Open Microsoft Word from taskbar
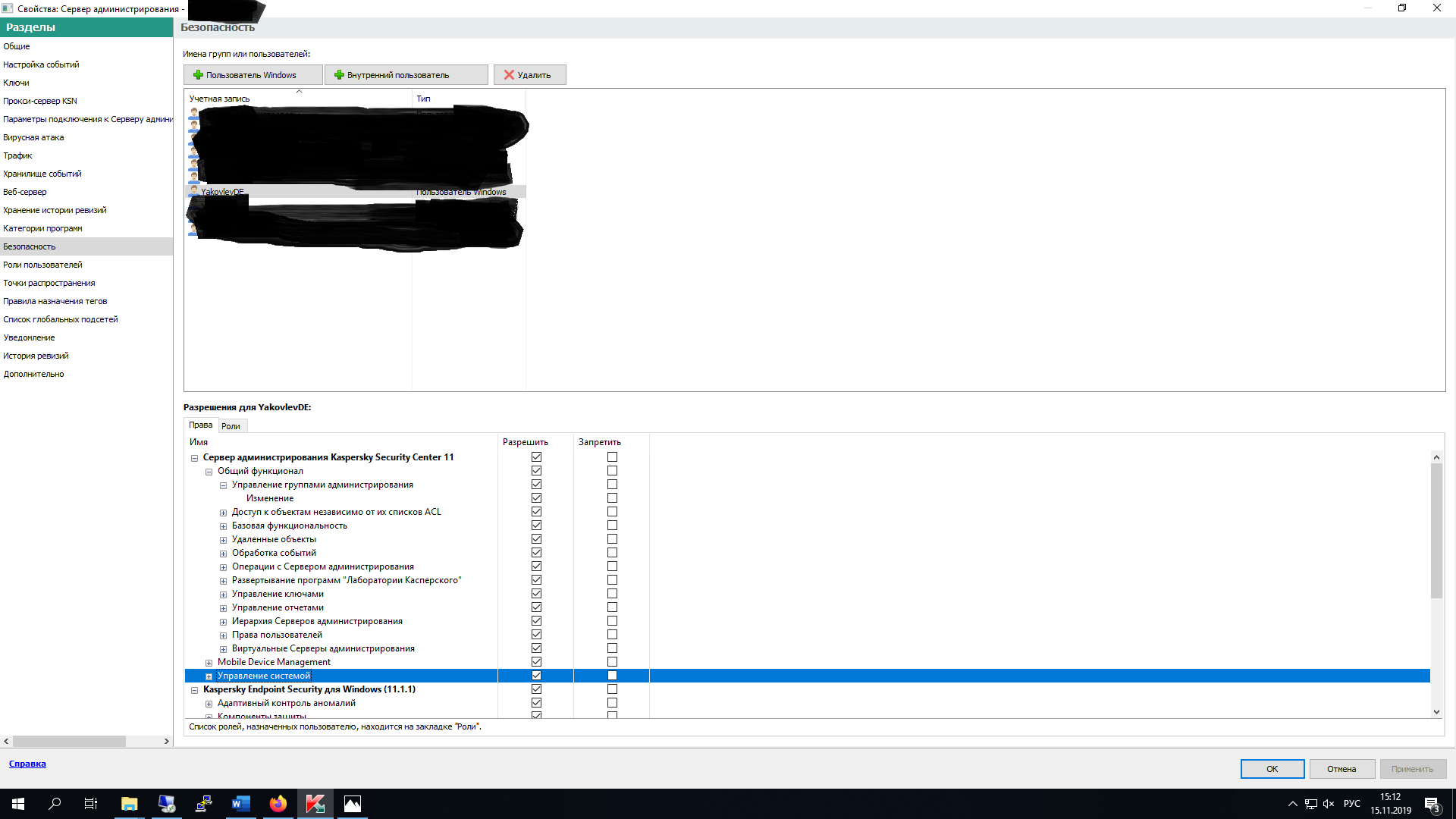 tap(240, 804)
